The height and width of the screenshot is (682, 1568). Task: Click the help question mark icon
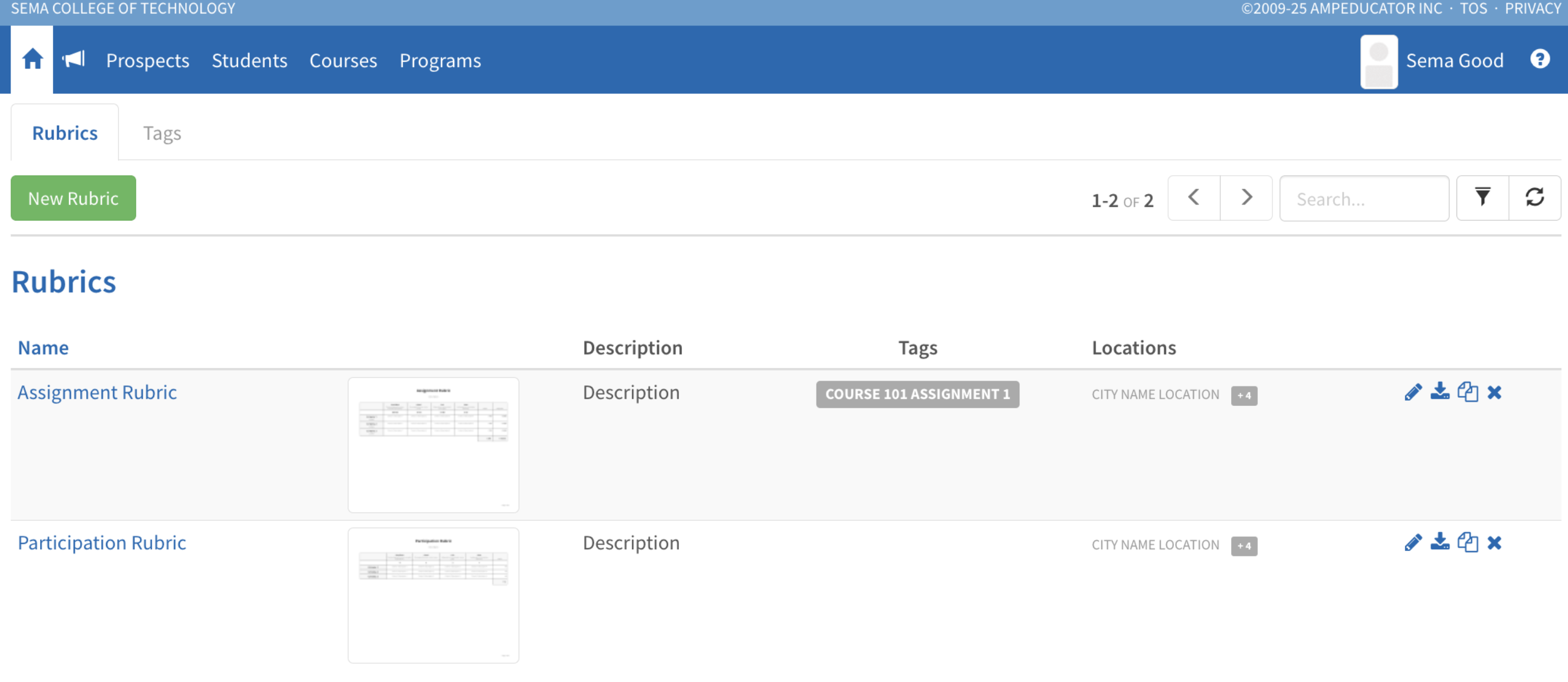coord(1540,60)
